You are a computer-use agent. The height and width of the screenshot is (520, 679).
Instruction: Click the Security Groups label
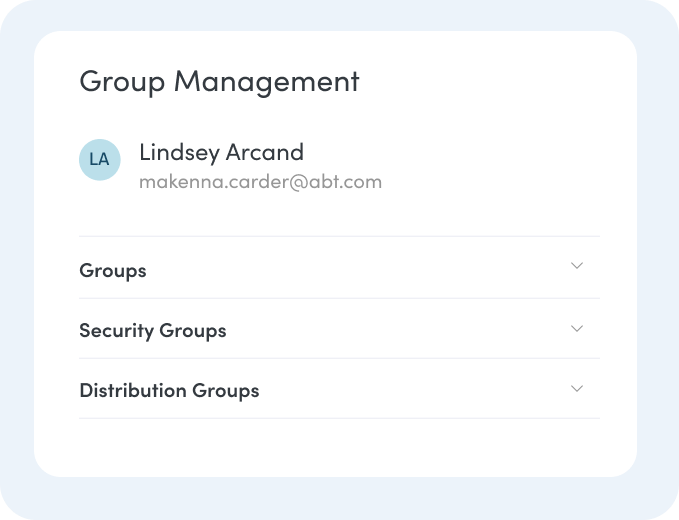(153, 331)
